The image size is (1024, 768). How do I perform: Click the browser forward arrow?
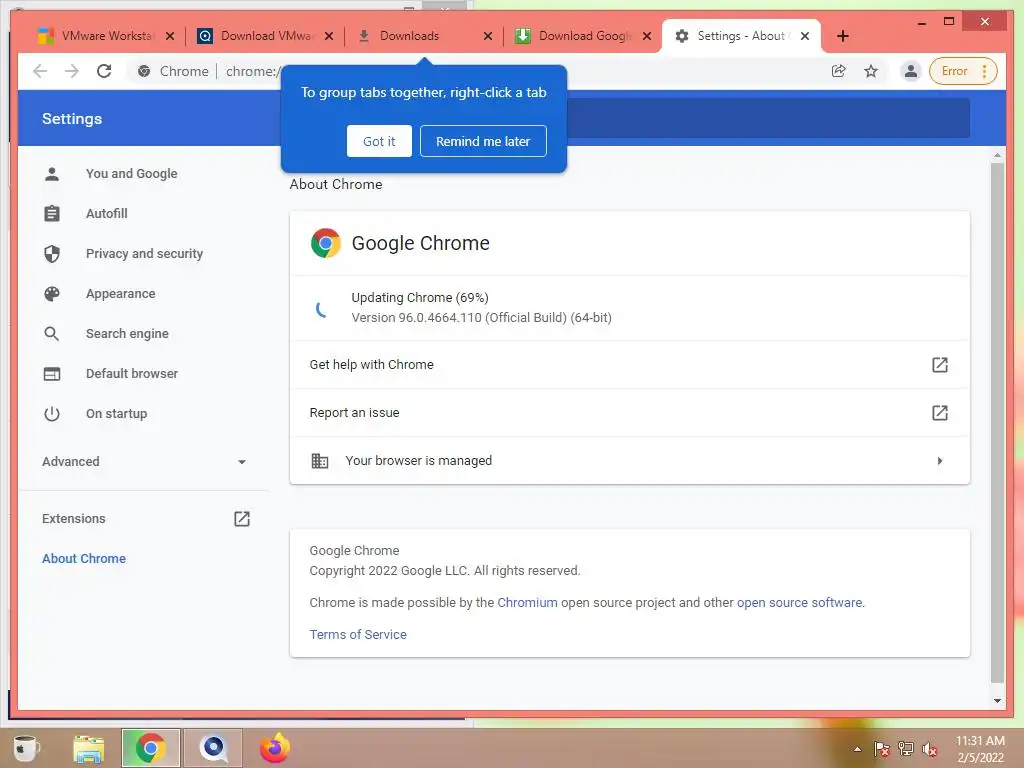click(x=72, y=71)
